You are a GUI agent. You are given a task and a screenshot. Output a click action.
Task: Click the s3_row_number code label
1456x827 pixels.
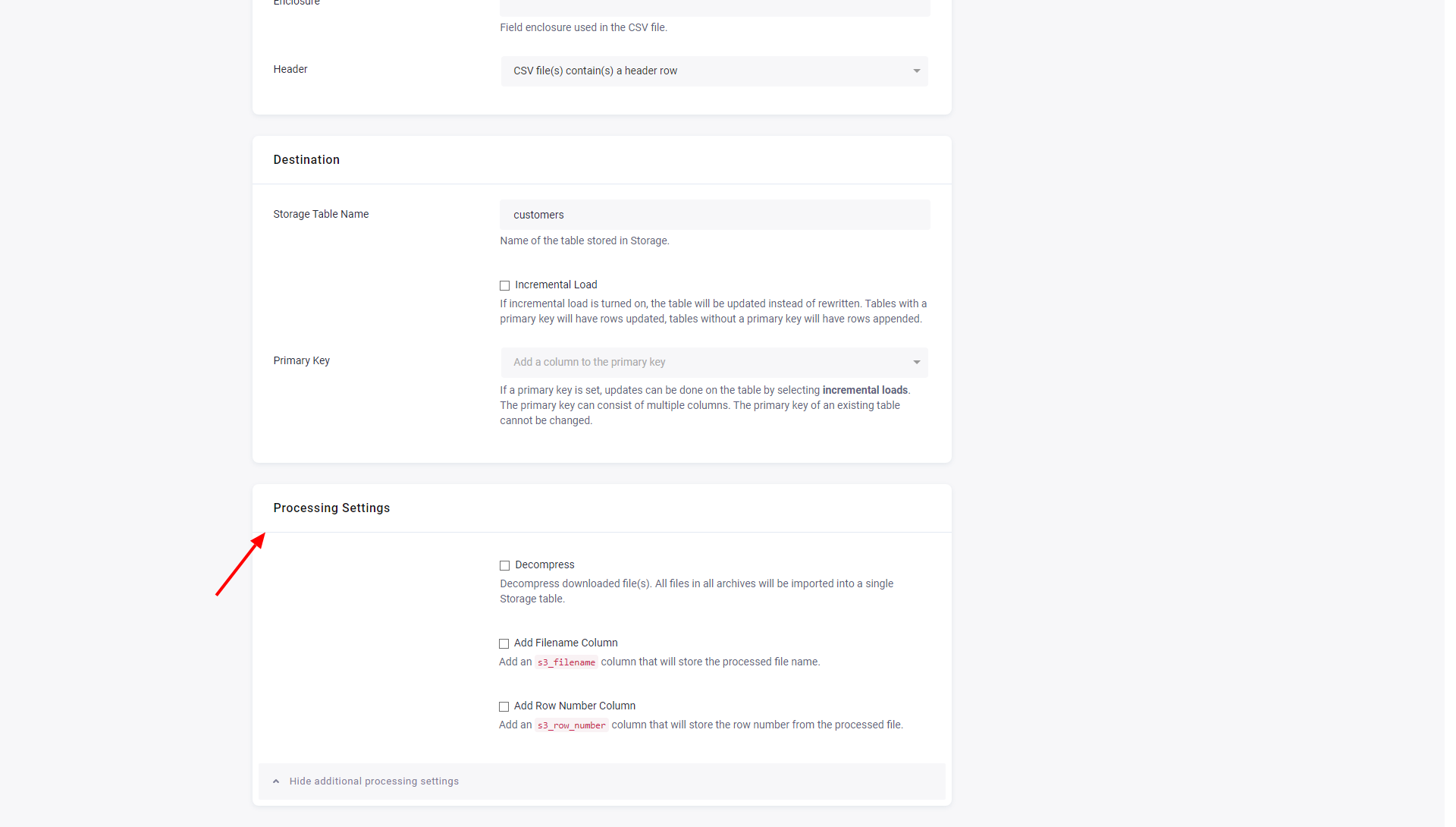(x=571, y=725)
